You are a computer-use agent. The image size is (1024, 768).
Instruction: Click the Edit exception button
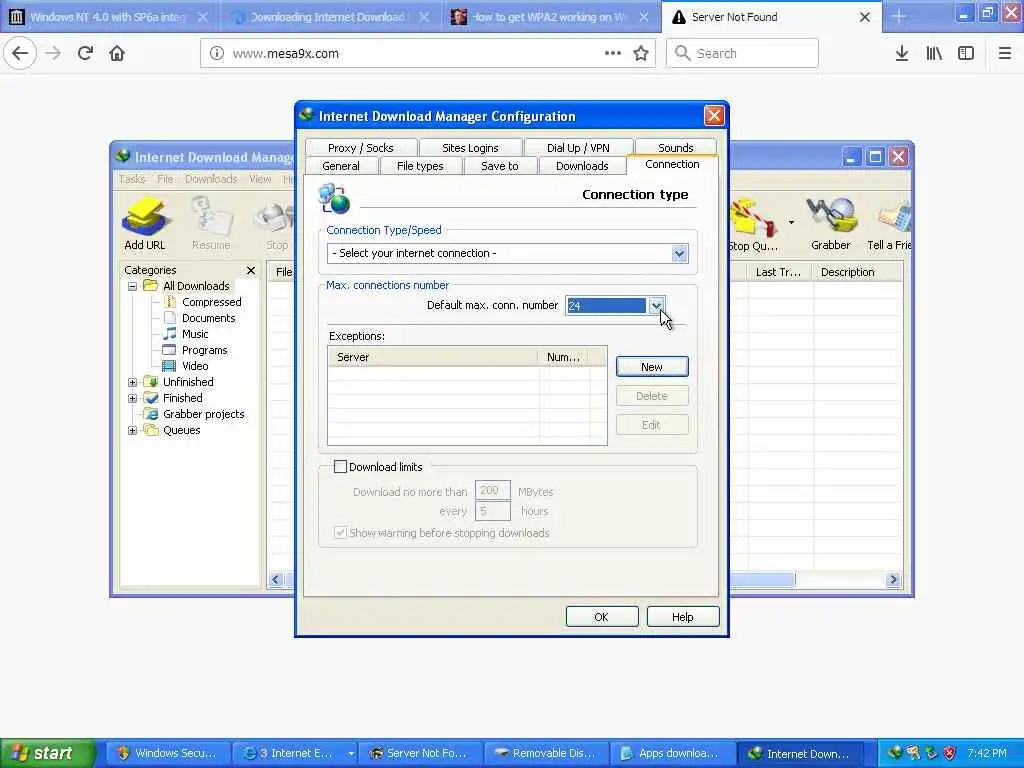coord(652,424)
